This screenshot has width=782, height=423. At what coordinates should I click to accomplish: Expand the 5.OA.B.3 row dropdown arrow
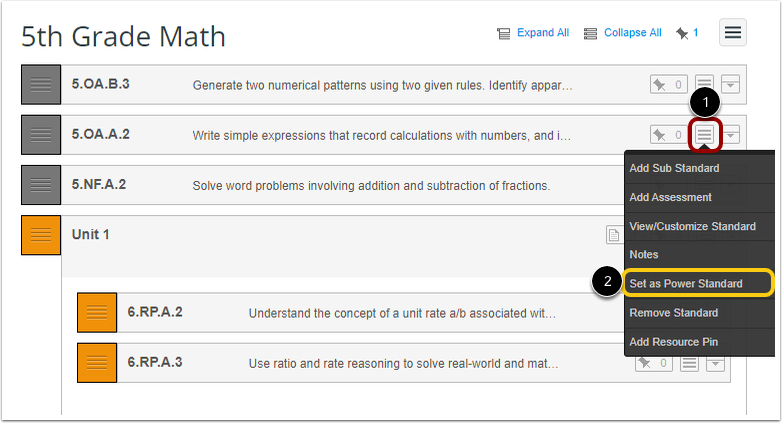[730, 85]
